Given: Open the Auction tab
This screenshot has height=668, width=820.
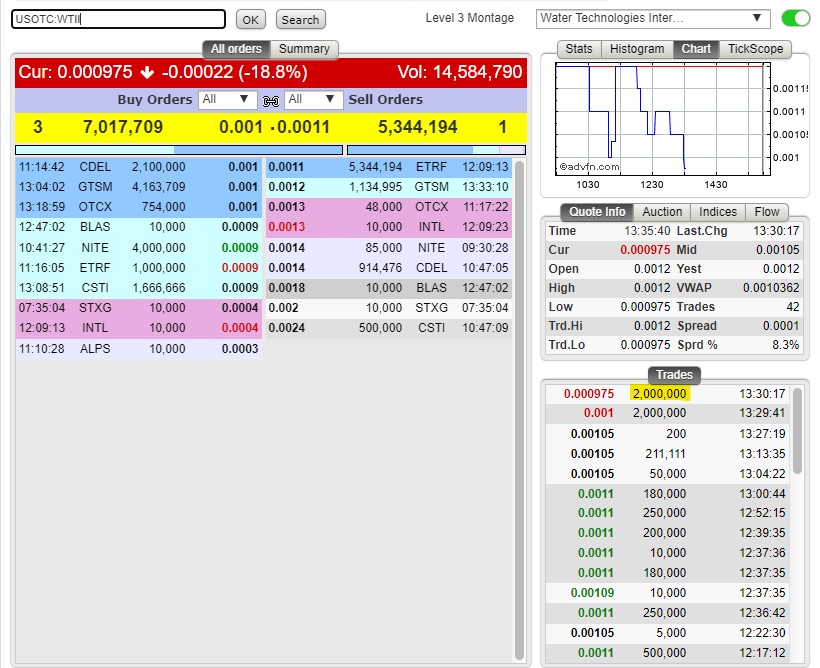Looking at the screenshot, I should click(662, 212).
